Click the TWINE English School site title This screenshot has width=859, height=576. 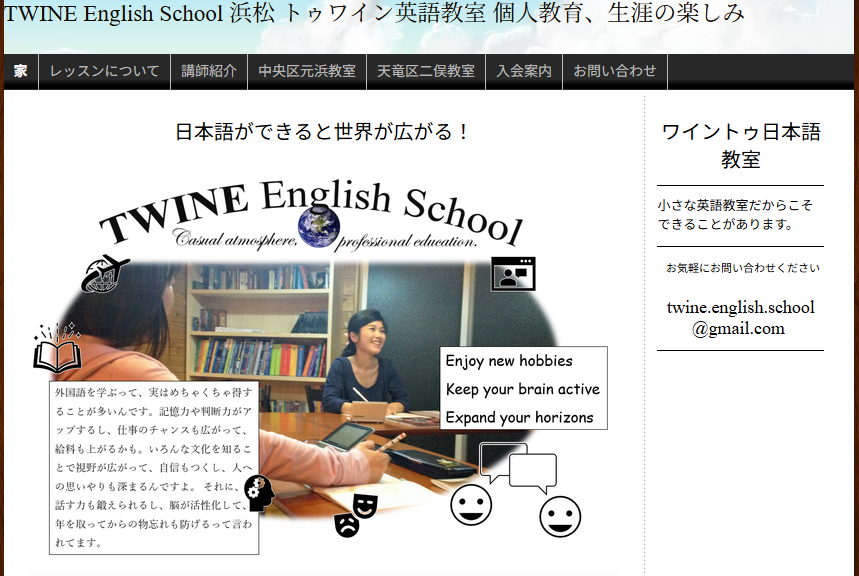[x=113, y=14]
